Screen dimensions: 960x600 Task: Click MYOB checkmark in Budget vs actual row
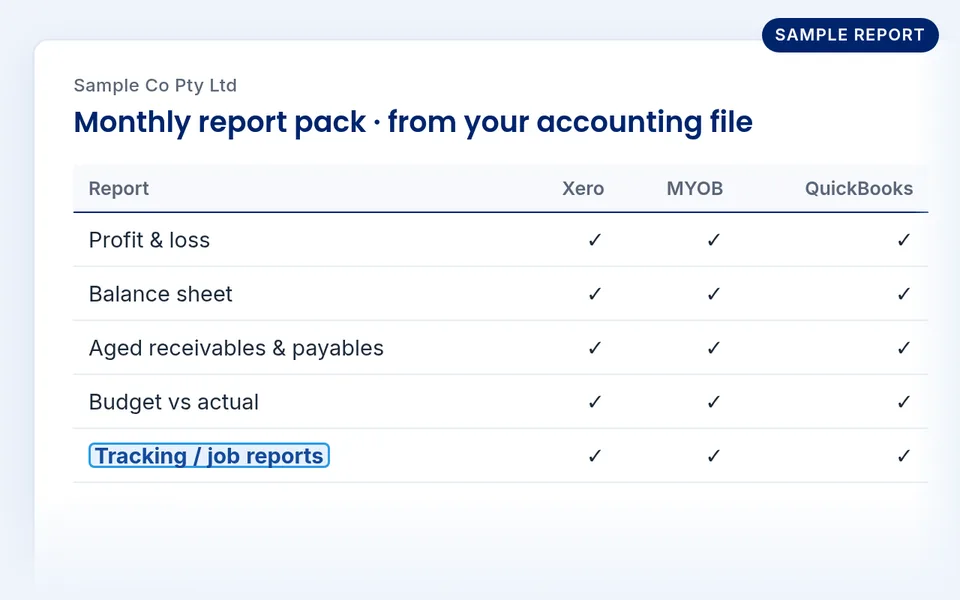click(714, 402)
